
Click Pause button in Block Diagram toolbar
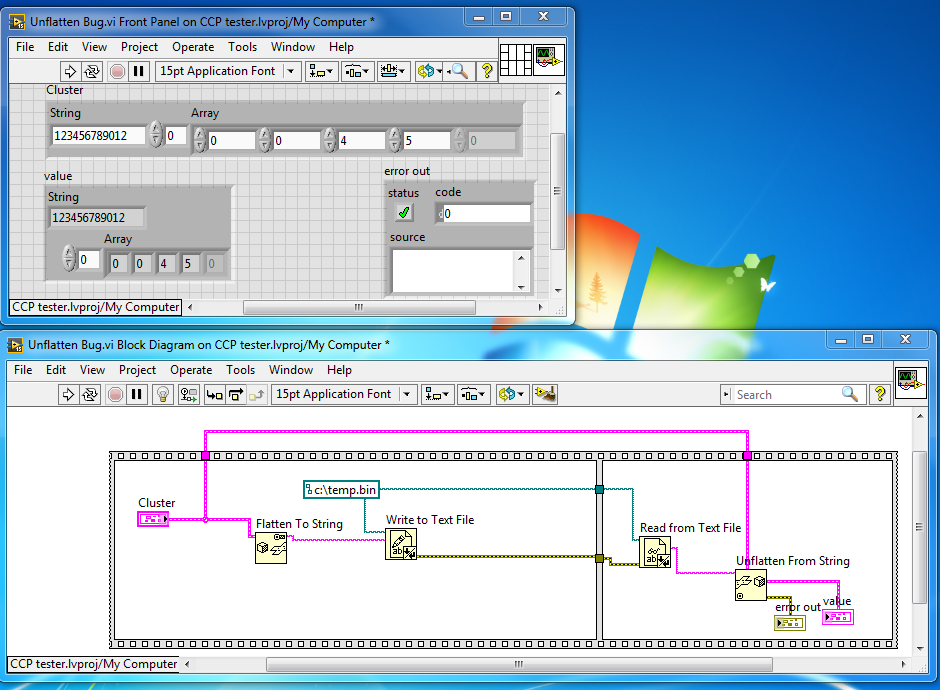click(x=137, y=394)
